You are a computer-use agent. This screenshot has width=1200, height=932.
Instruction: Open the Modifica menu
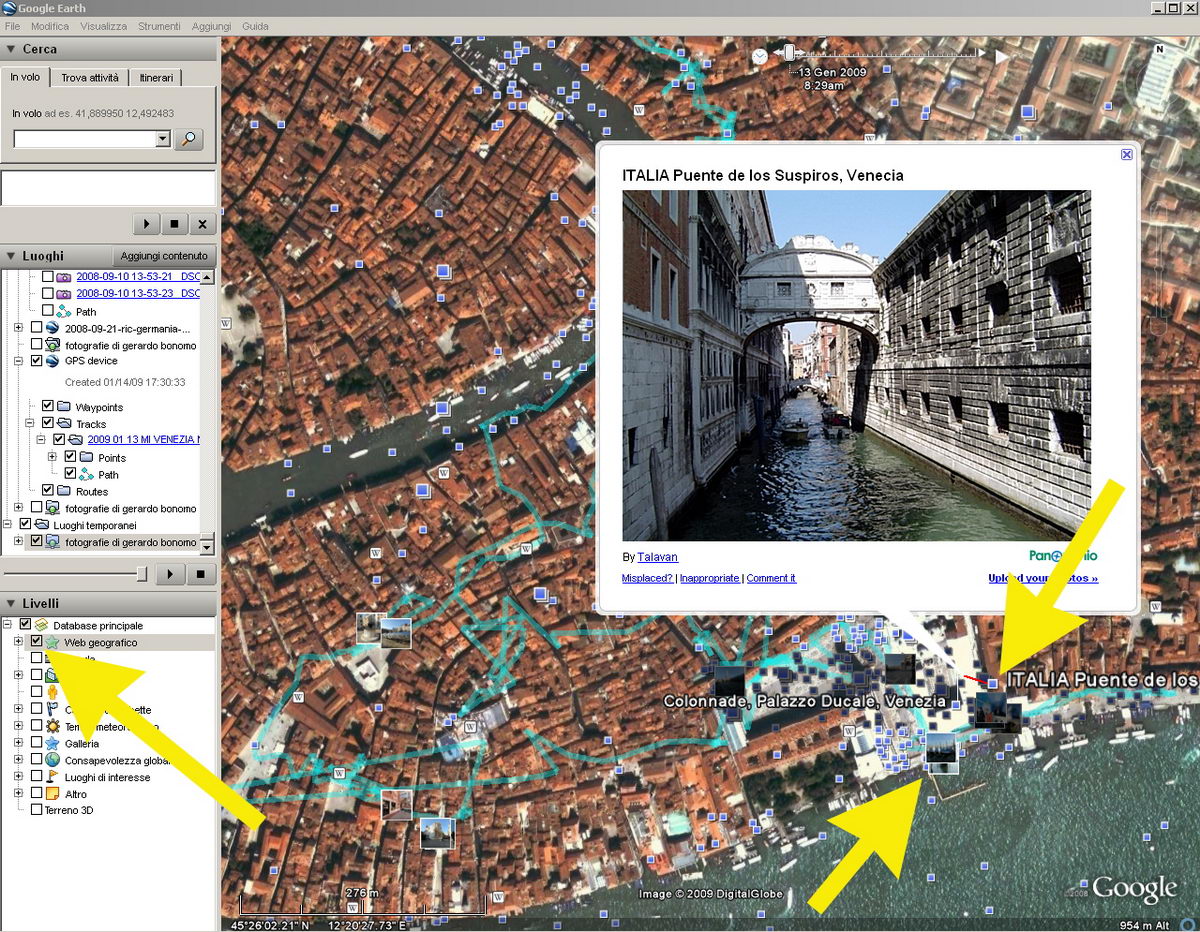pyautogui.click(x=50, y=26)
